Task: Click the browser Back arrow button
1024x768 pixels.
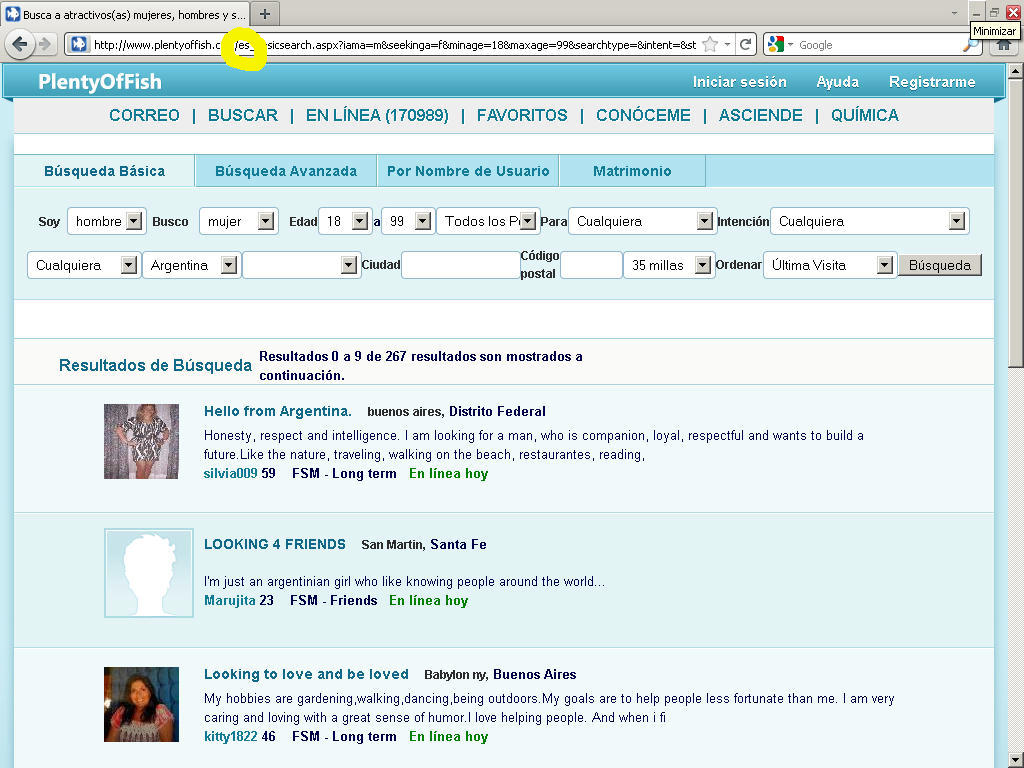Action: click(20, 44)
